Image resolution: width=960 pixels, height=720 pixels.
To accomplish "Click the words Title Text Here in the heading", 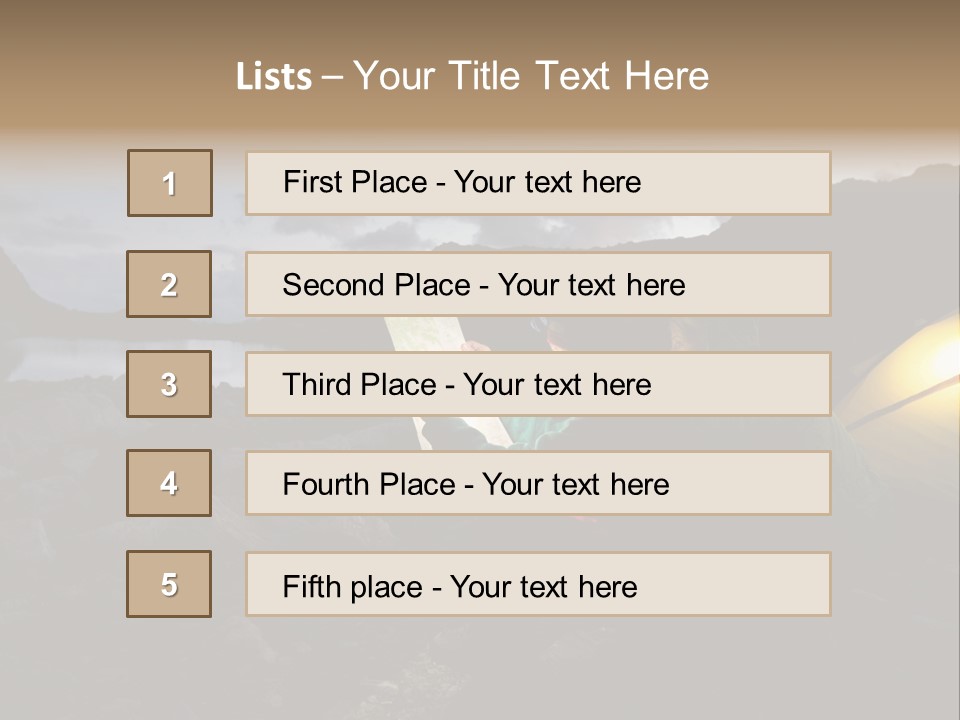I will point(579,76).
